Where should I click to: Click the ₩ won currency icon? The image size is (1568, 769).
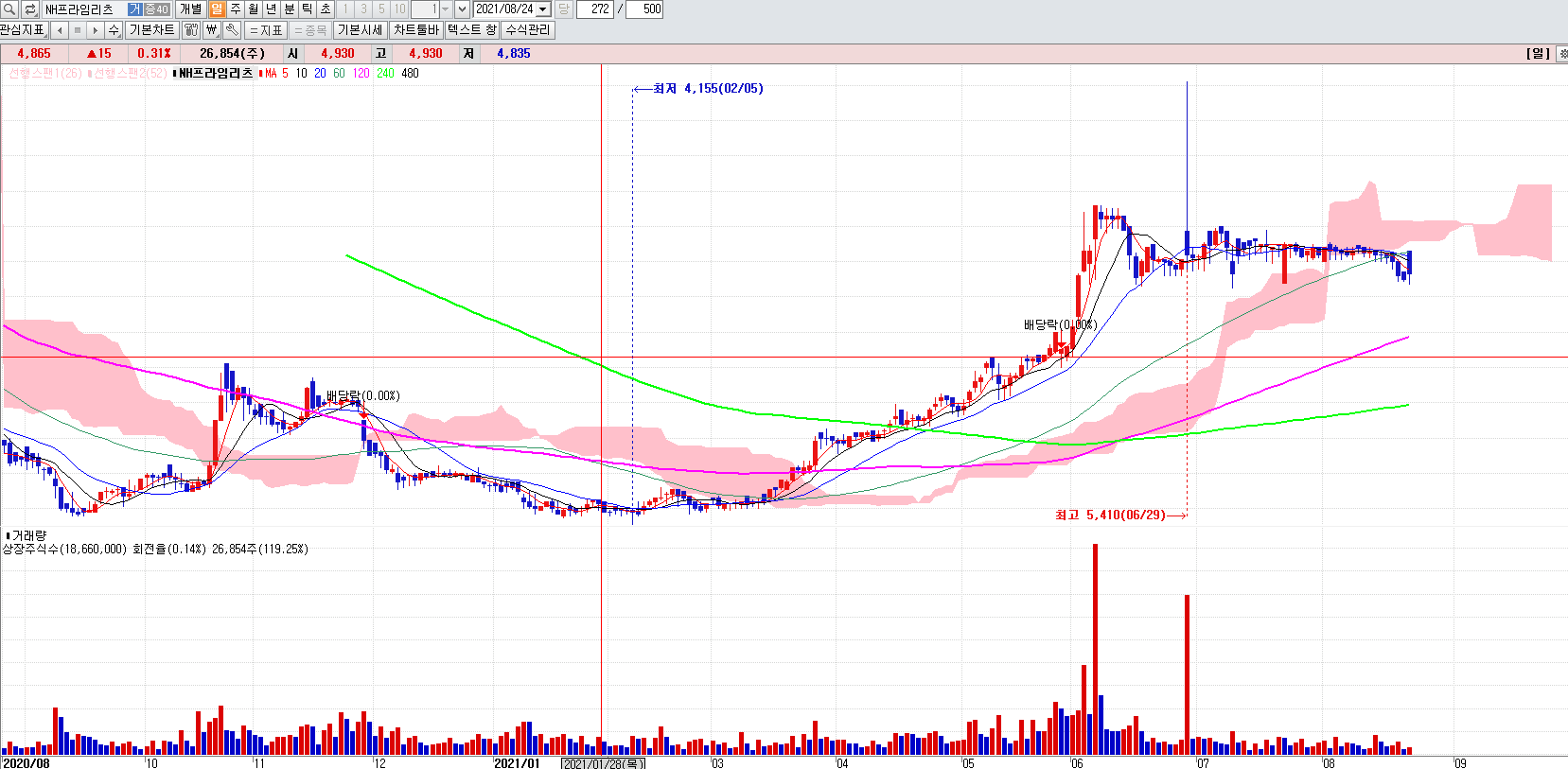(211, 30)
